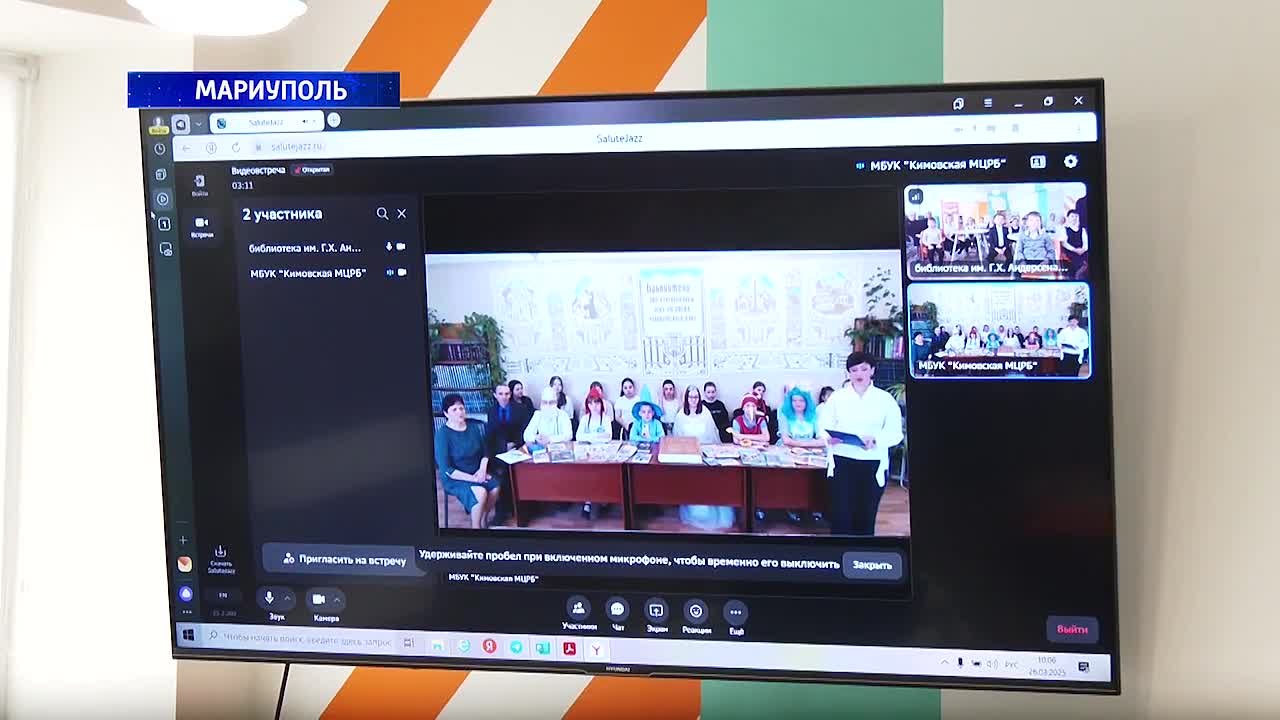This screenshot has height=720, width=1280.
Task: Open the browser tab list dropdown arrow
Action: coord(199,124)
